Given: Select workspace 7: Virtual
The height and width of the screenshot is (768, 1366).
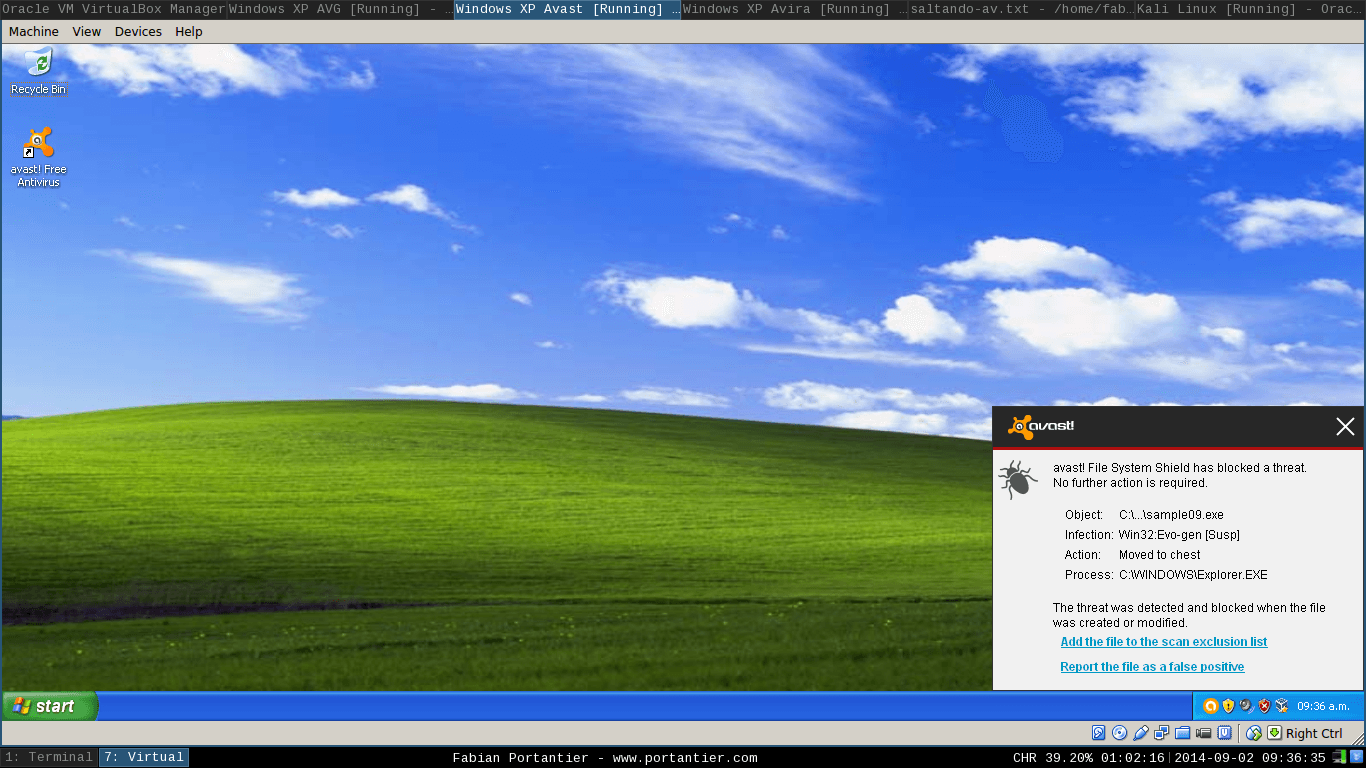Looking at the screenshot, I should [x=144, y=757].
